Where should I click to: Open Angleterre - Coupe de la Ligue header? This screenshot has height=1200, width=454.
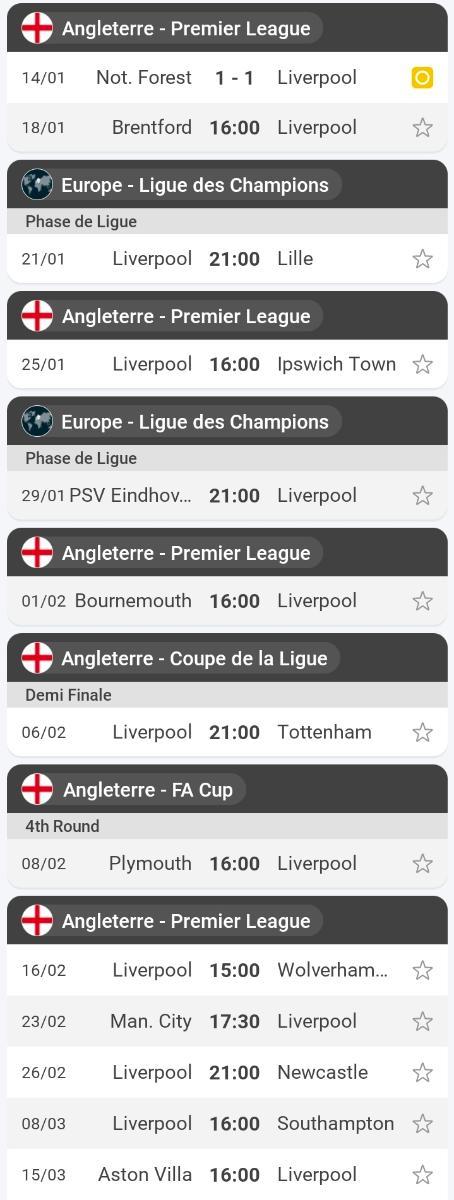click(227, 658)
